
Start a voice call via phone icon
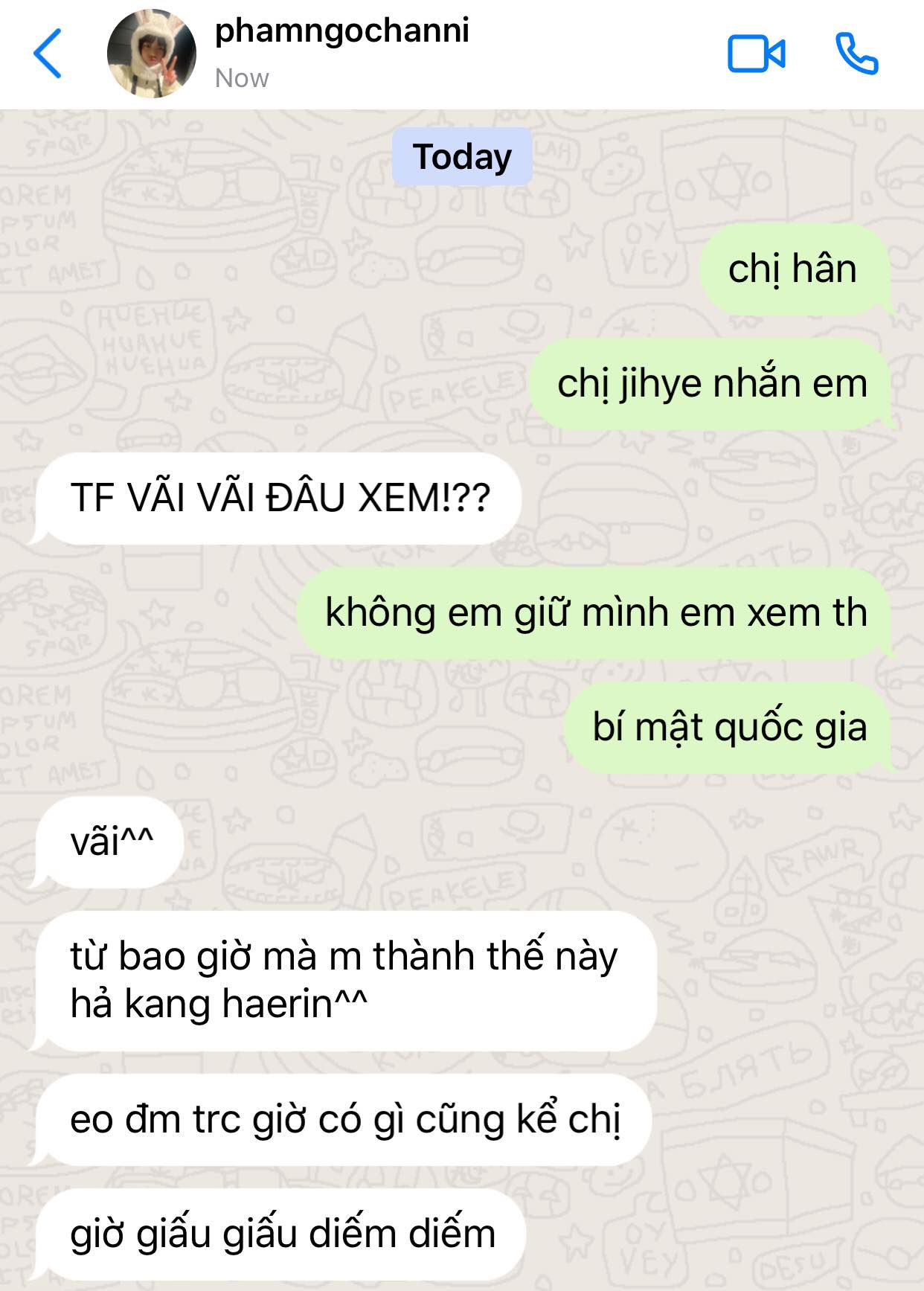coord(857,54)
